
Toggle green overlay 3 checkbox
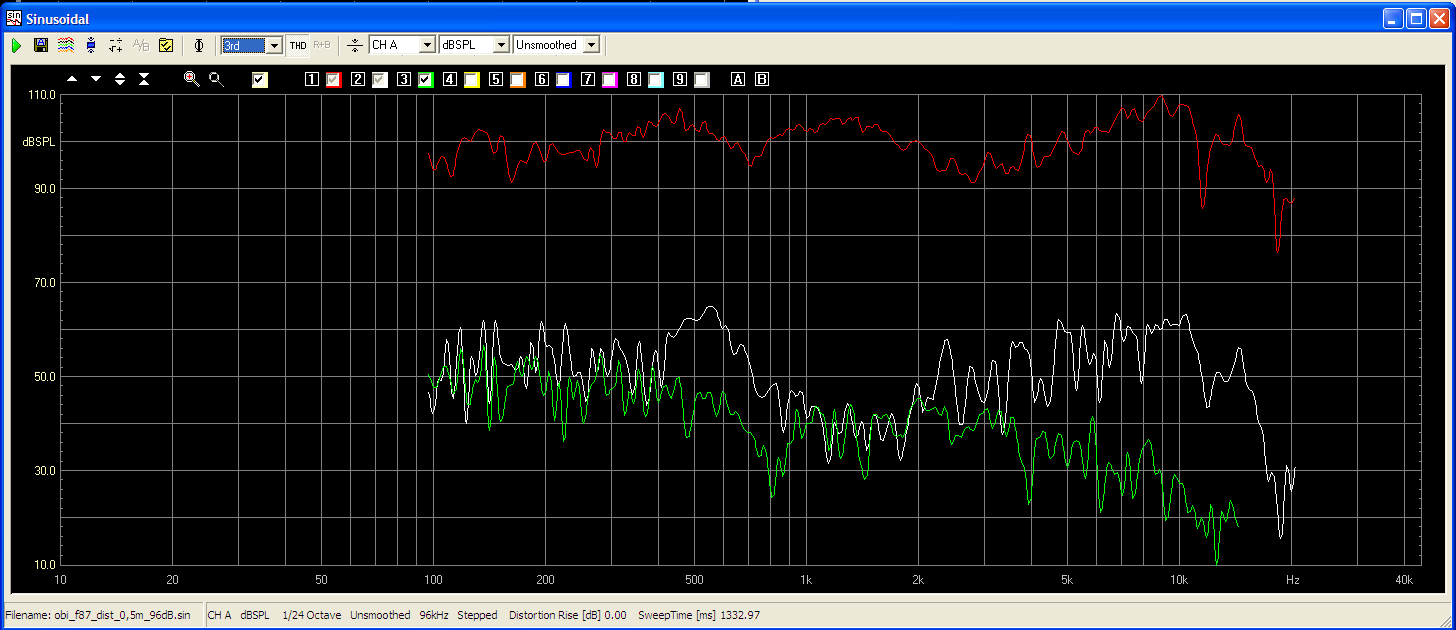point(426,80)
